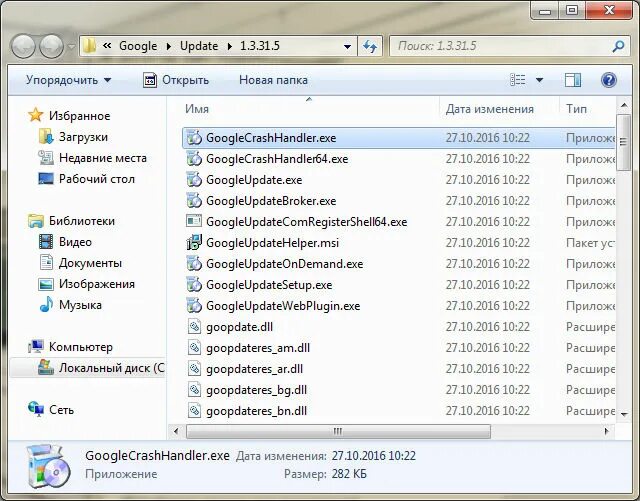Click Пакет уст type cell
Viewport: 640px width, 501px height.
[590, 243]
